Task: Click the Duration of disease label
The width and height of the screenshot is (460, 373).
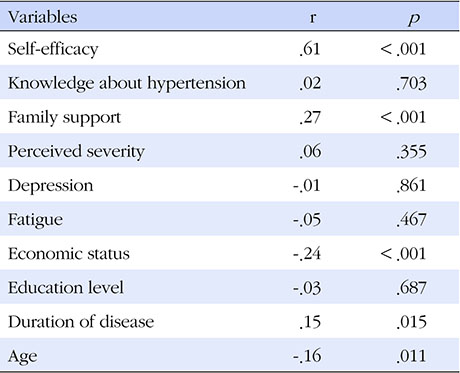Action: coord(81,322)
